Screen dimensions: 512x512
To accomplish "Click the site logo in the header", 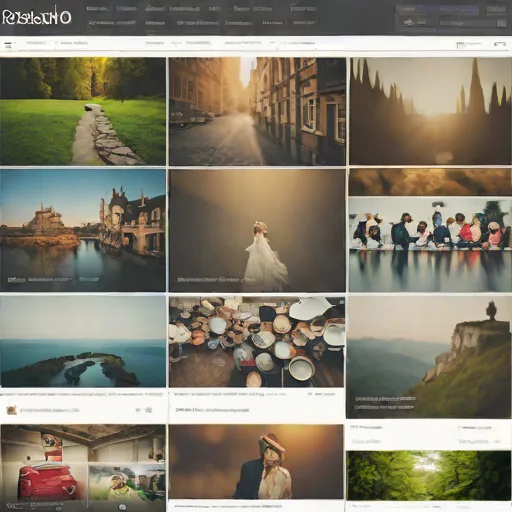I will click(37, 16).
